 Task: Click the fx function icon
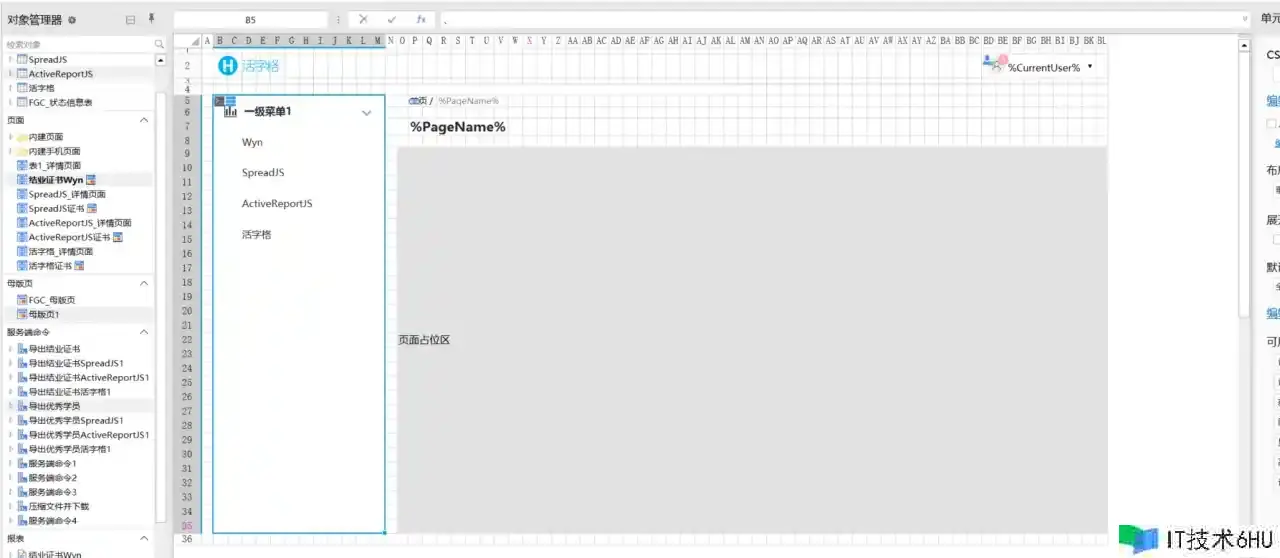click(421, 19)
